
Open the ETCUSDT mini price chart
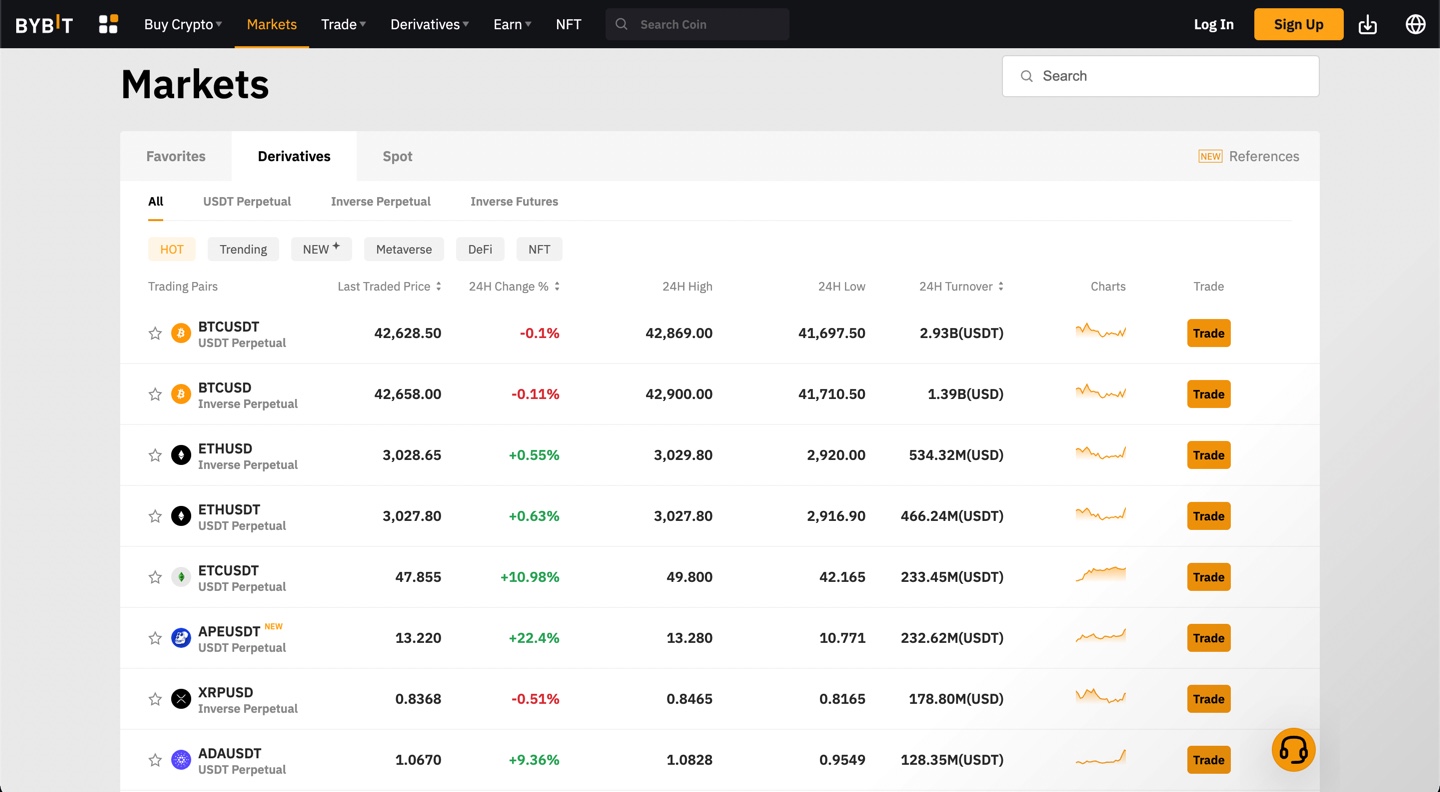click(x=1101, y=574)
